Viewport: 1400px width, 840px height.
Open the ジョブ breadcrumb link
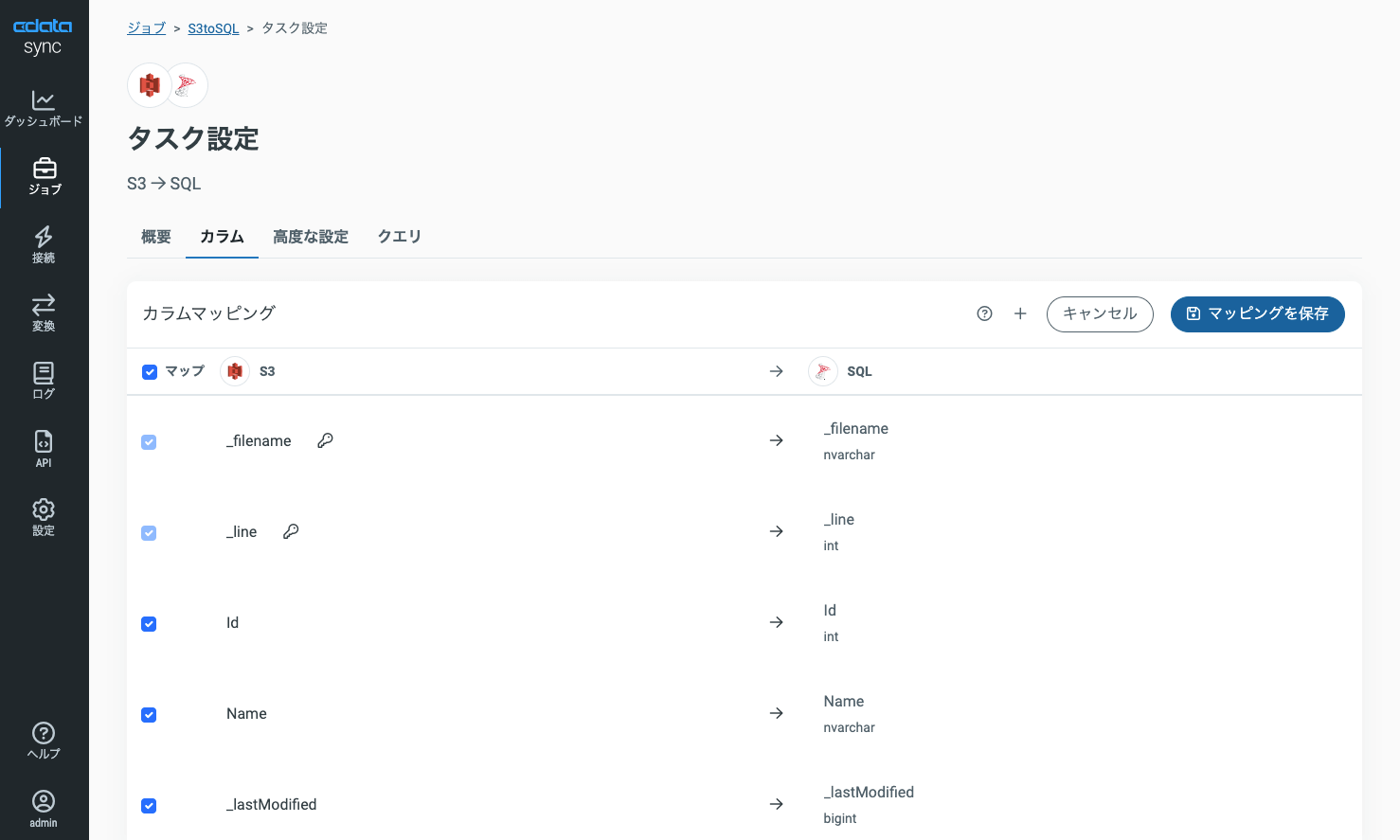[146, 28]
